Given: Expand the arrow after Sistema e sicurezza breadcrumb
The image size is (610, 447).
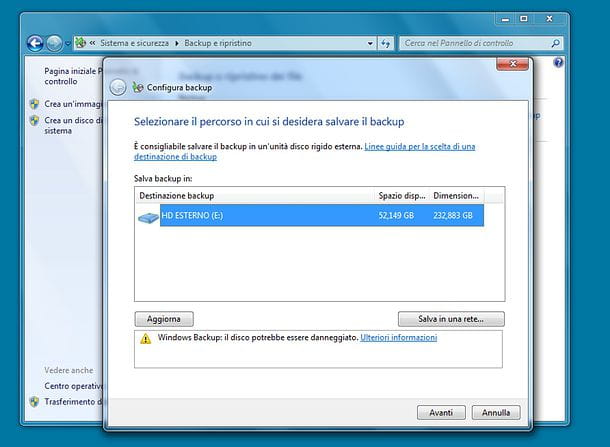Looking at the screenshot, I should click(x=177, y=43).
